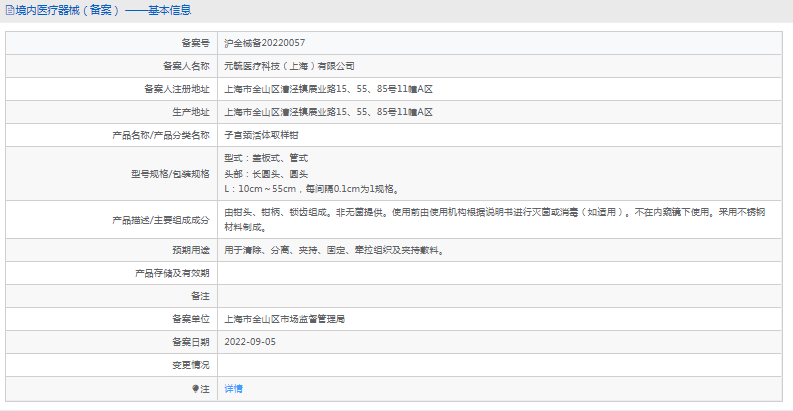Select the authority 上海市金山区市场监督管理局
Screen dimensions: 793x411
284,319
